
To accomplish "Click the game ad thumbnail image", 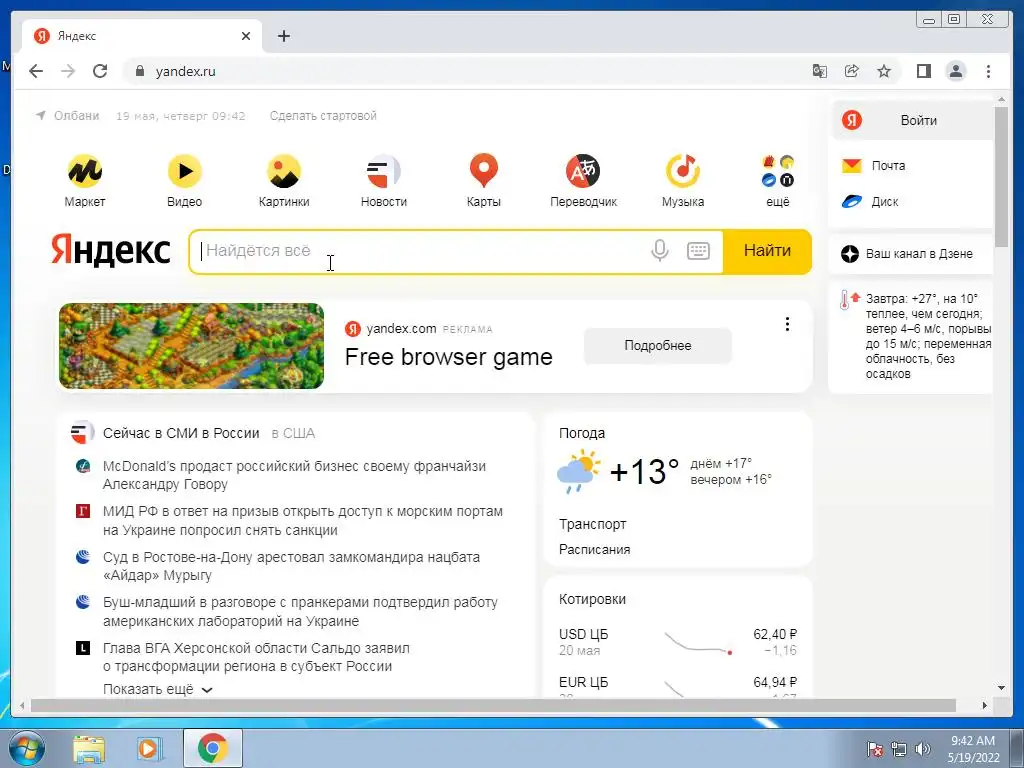I will pos(191,346).
